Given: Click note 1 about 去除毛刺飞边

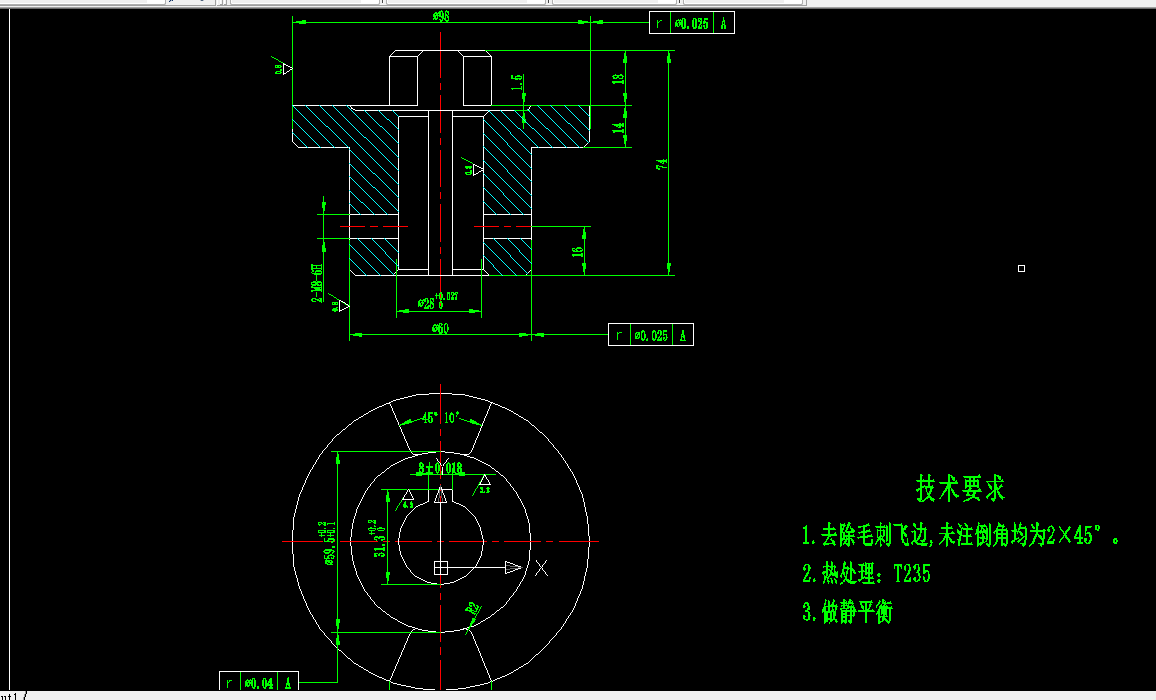Looking at the screenshot, I should coord(961,536).
